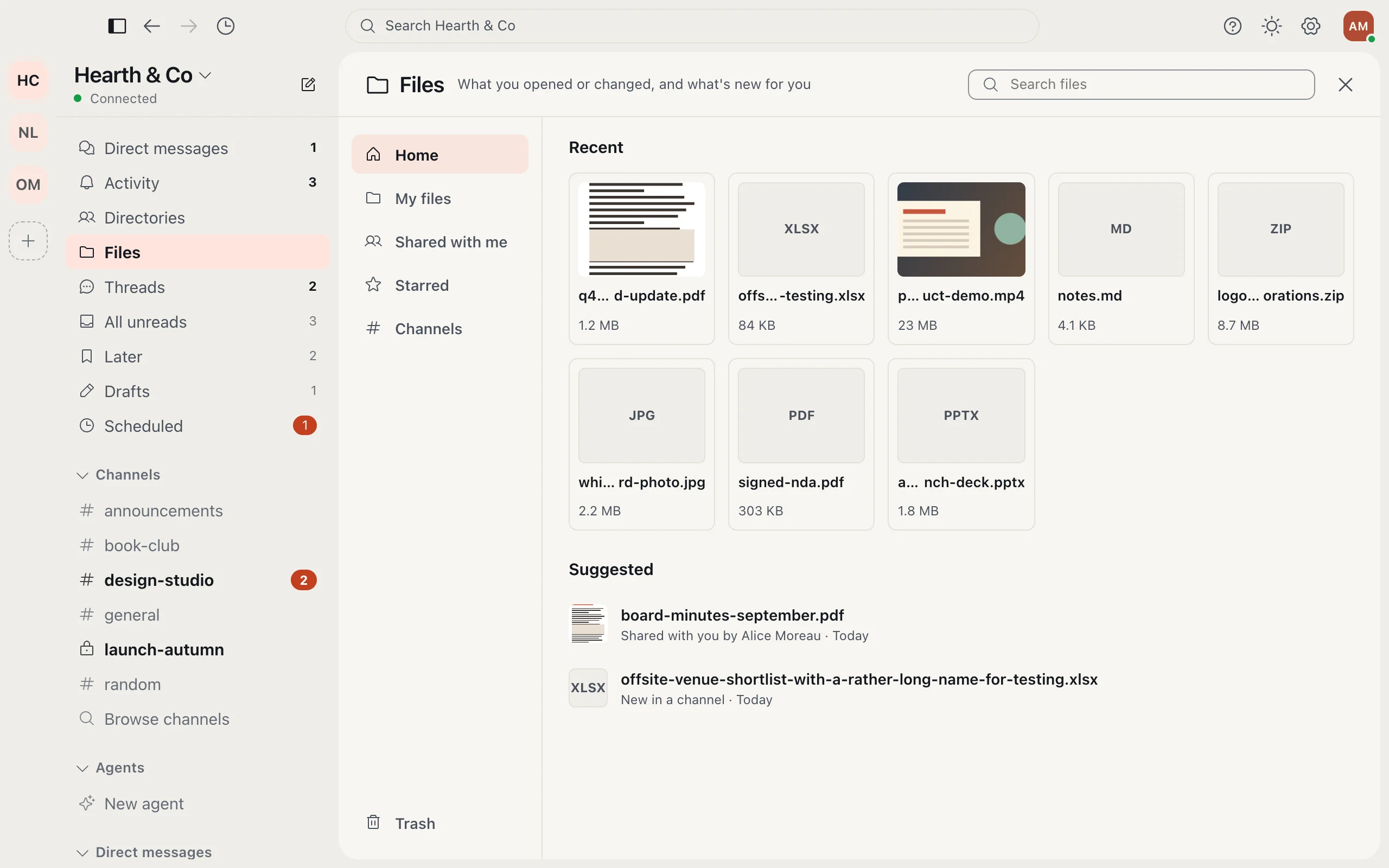1389x868 pixels.
Task: Open the AM user avatar
Action: 1358,26
